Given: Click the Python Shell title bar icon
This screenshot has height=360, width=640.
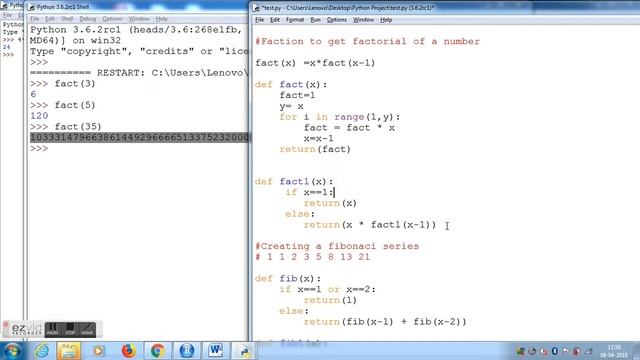Looking at the screenshot, I should (x=31, y=7).
